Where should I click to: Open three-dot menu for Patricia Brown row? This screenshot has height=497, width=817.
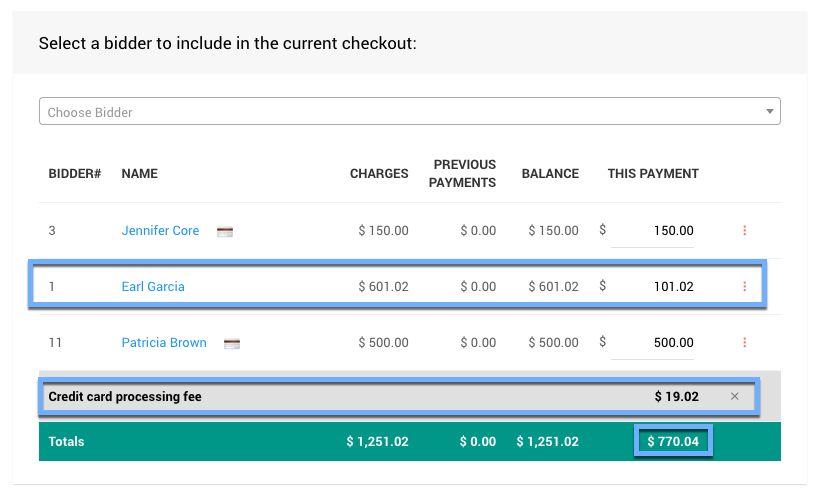[744, 343]
